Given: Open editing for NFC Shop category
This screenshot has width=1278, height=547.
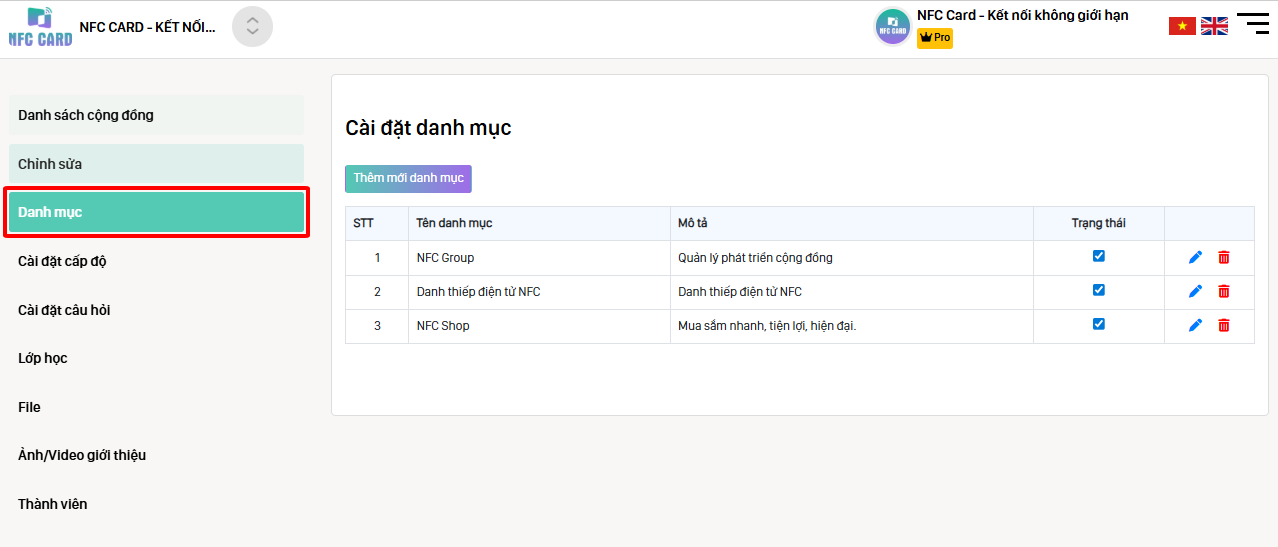Looking at the screenshot, I should coord(1195,326).
